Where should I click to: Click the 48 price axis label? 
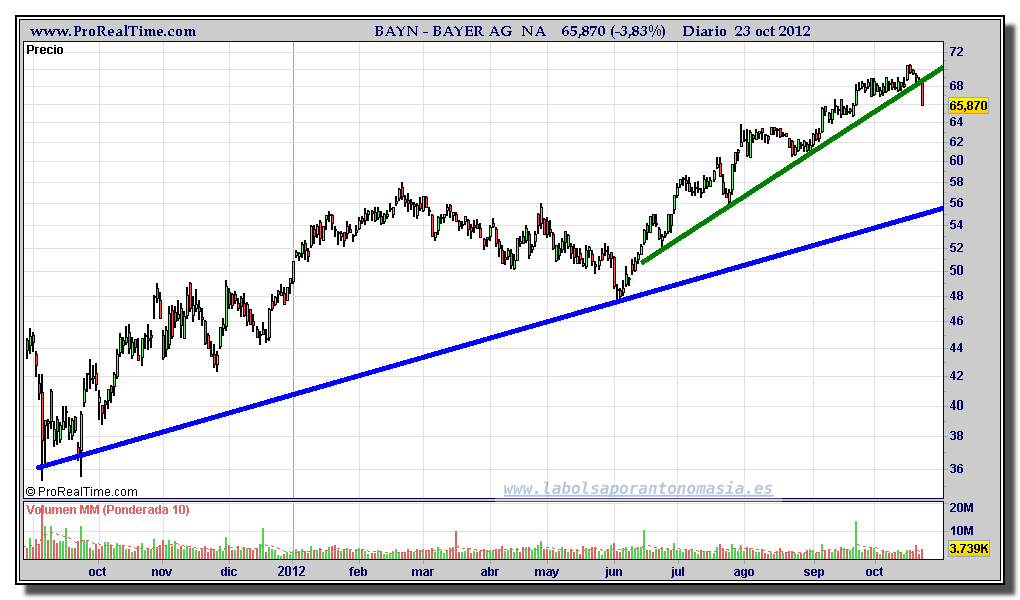(x=956, y=295)
